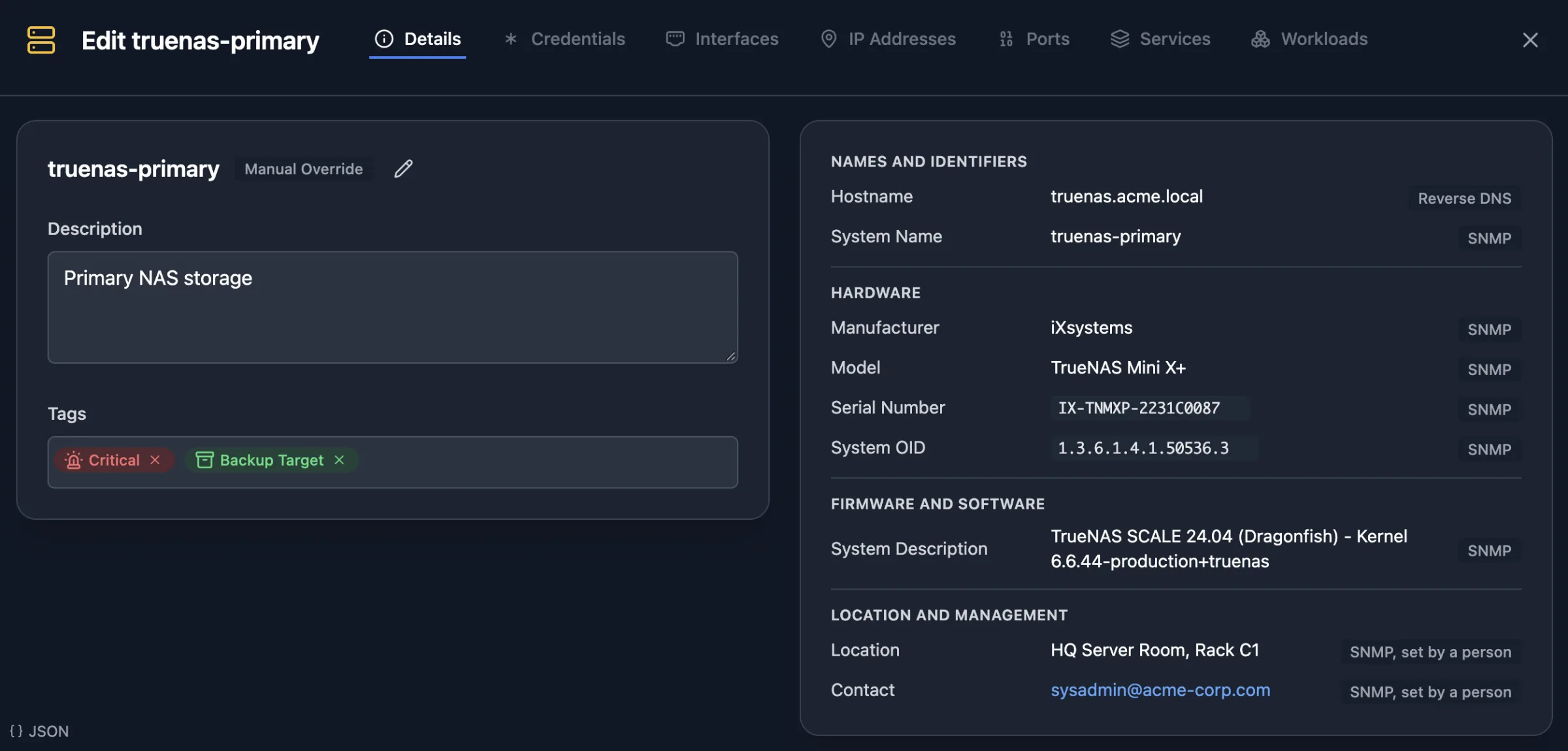Remove the Backup Target tag with its X
The width and height of the screenshot is (1568, 751).
[x=339, y=460]
